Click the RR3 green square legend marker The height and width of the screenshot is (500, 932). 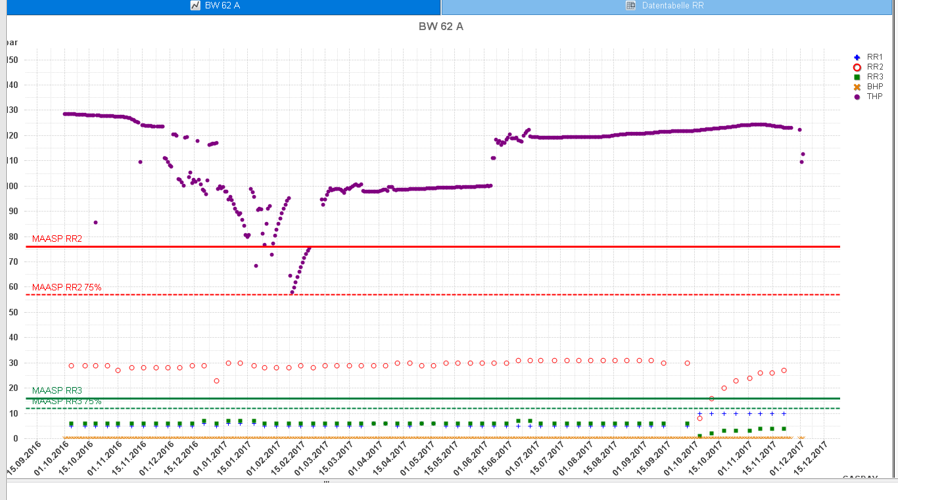(x=857, y=77)
